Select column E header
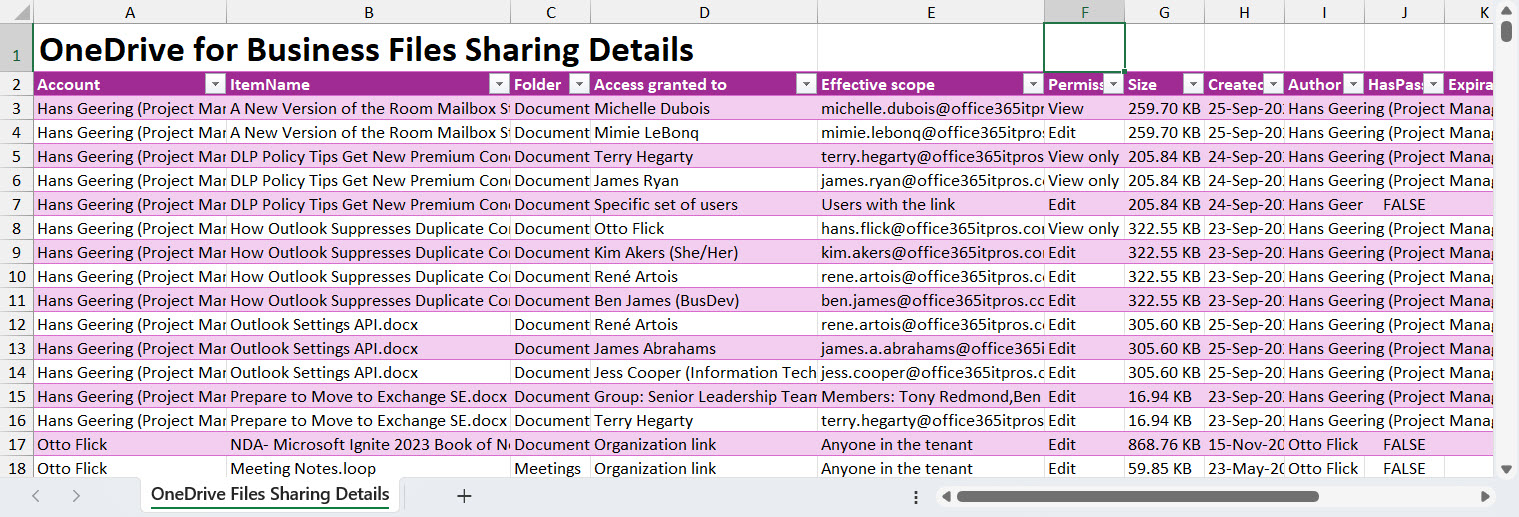This screenshot has width=1519, height=517. pyautogui.click(x=931, y=12)
